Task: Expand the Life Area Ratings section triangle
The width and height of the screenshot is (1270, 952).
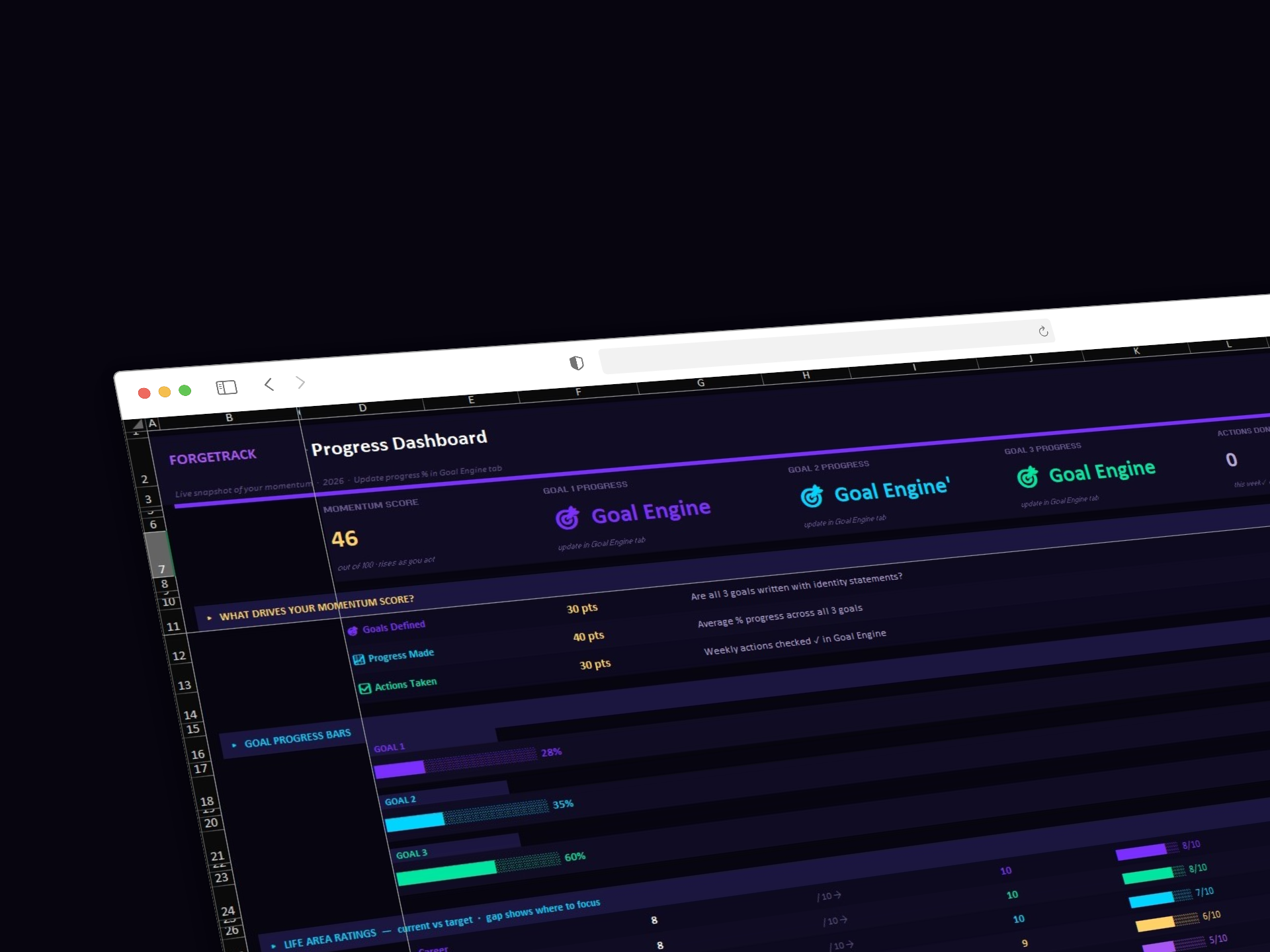Action: 273,946
